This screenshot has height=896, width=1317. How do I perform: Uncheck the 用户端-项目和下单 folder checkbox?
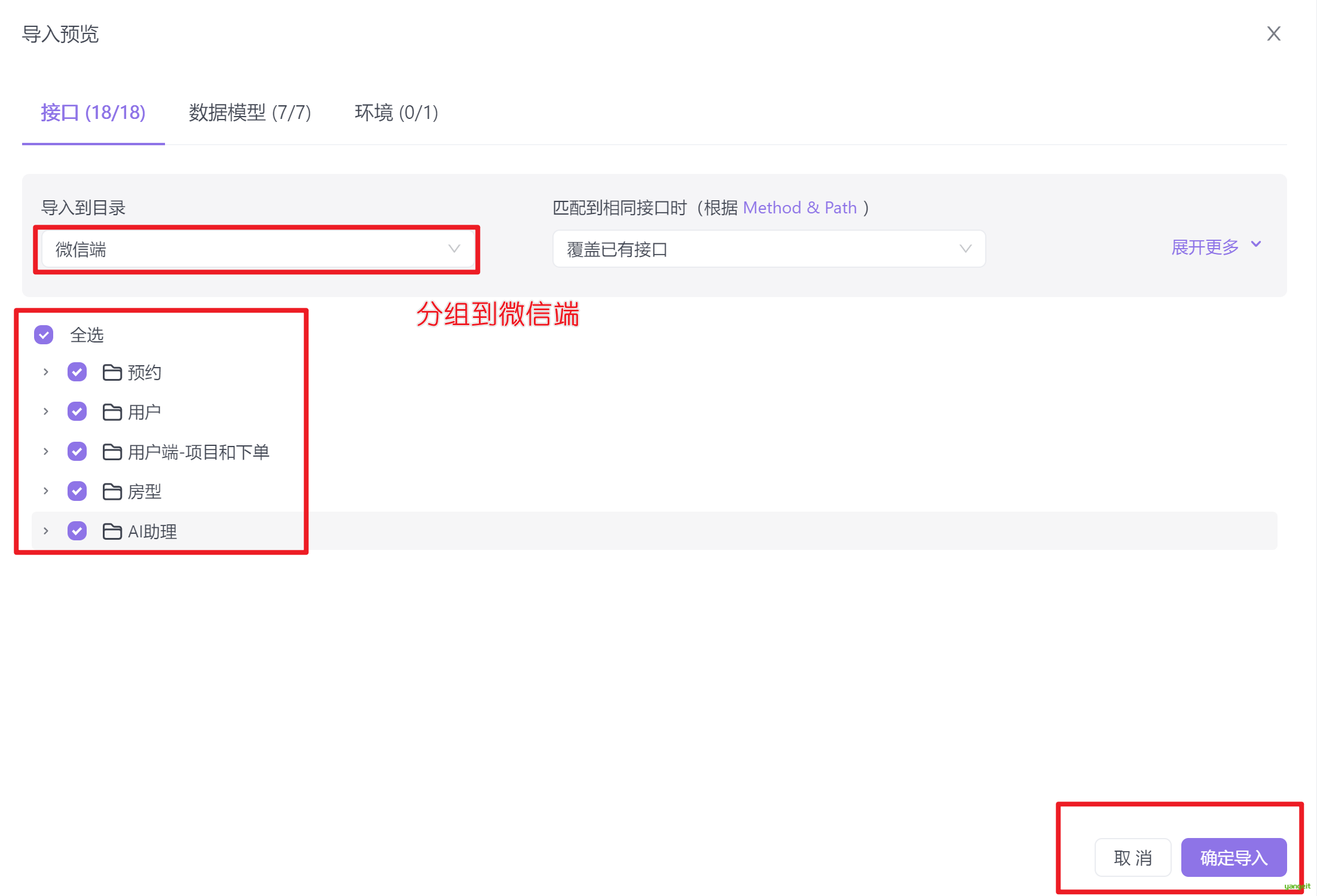77,451
